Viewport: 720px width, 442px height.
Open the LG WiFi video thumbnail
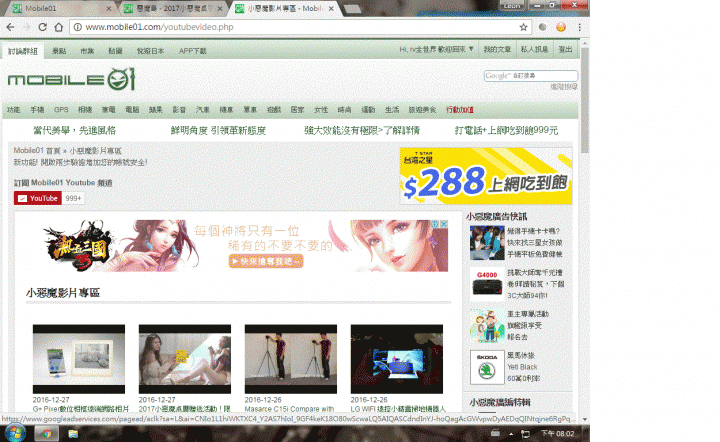397,359
